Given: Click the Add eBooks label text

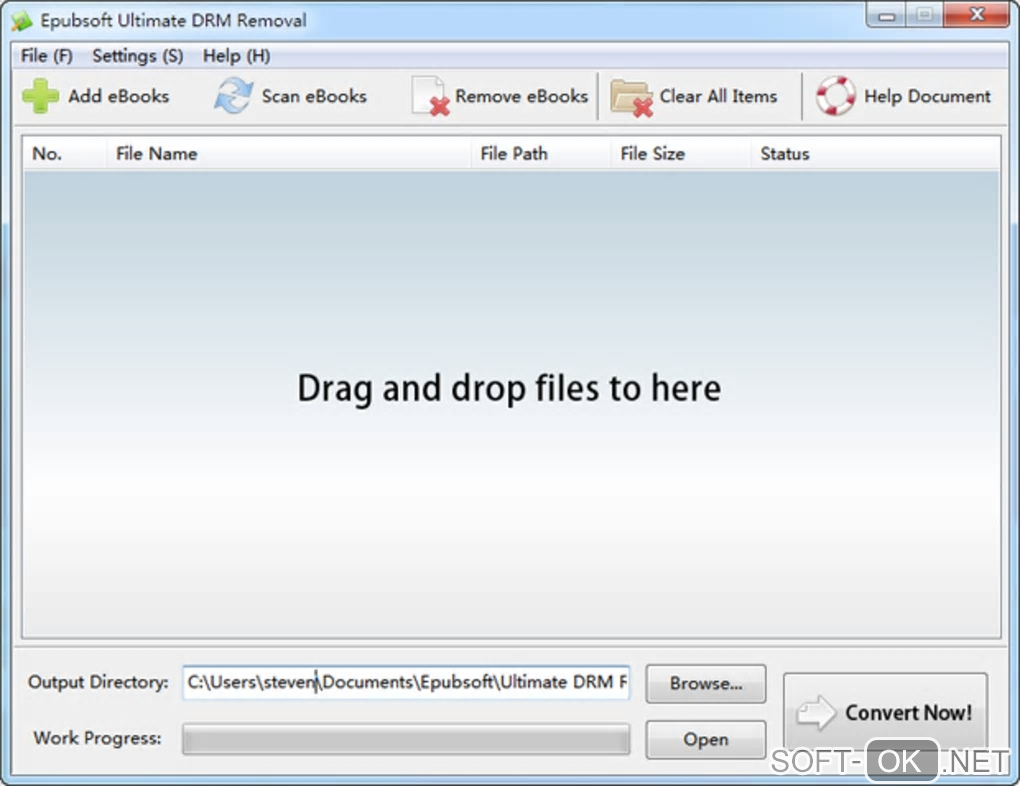Looking at the screenshot, I should click(x=118, y=96).
